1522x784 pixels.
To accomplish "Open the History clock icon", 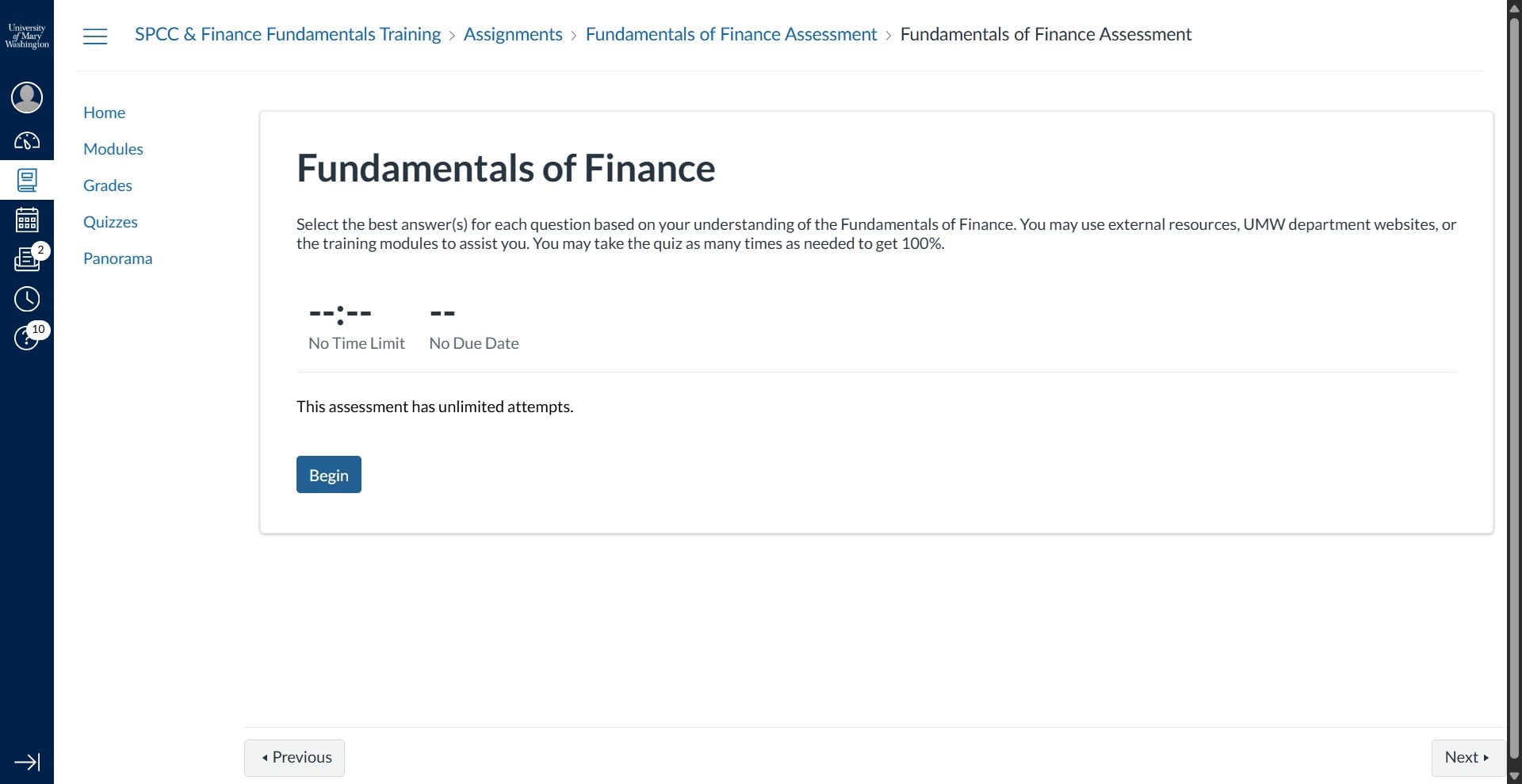I will (27, 299).
